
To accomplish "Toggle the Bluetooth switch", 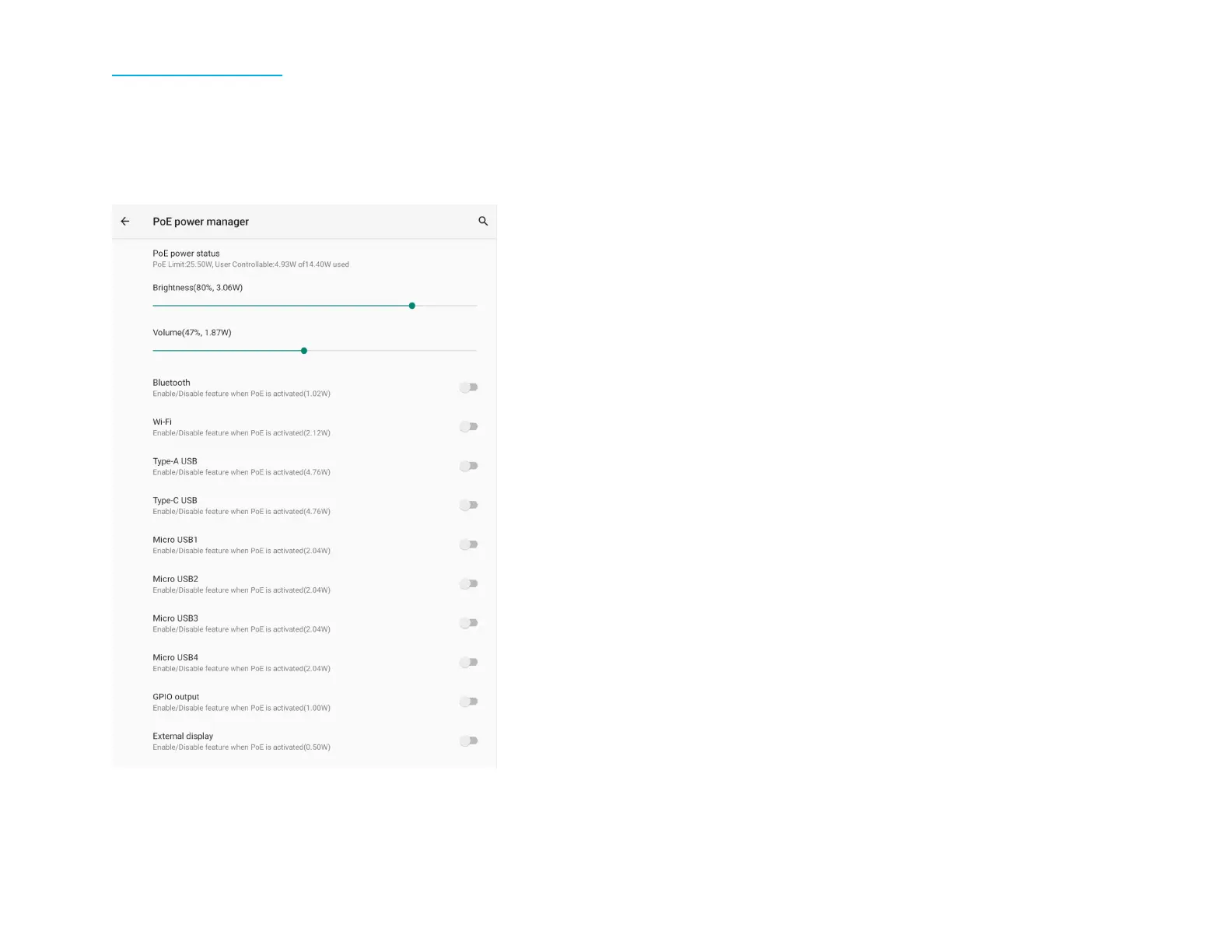I will [468, 387].
